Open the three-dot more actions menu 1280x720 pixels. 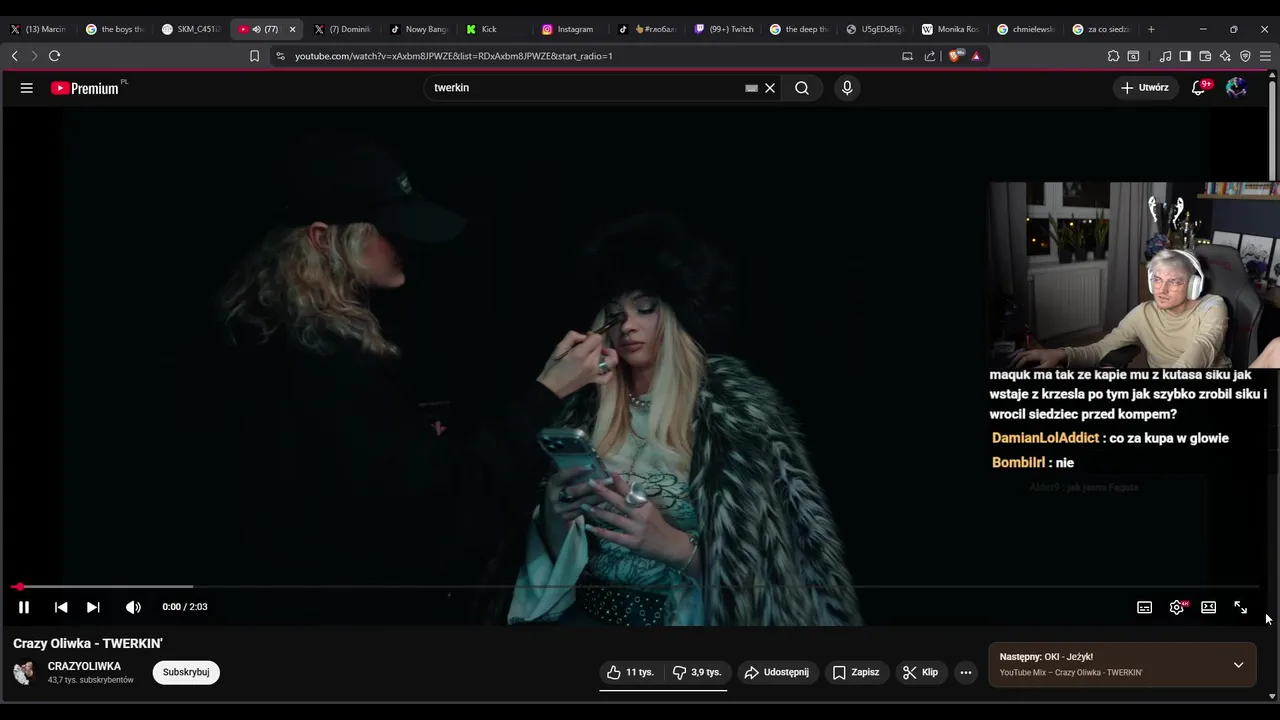966,672
